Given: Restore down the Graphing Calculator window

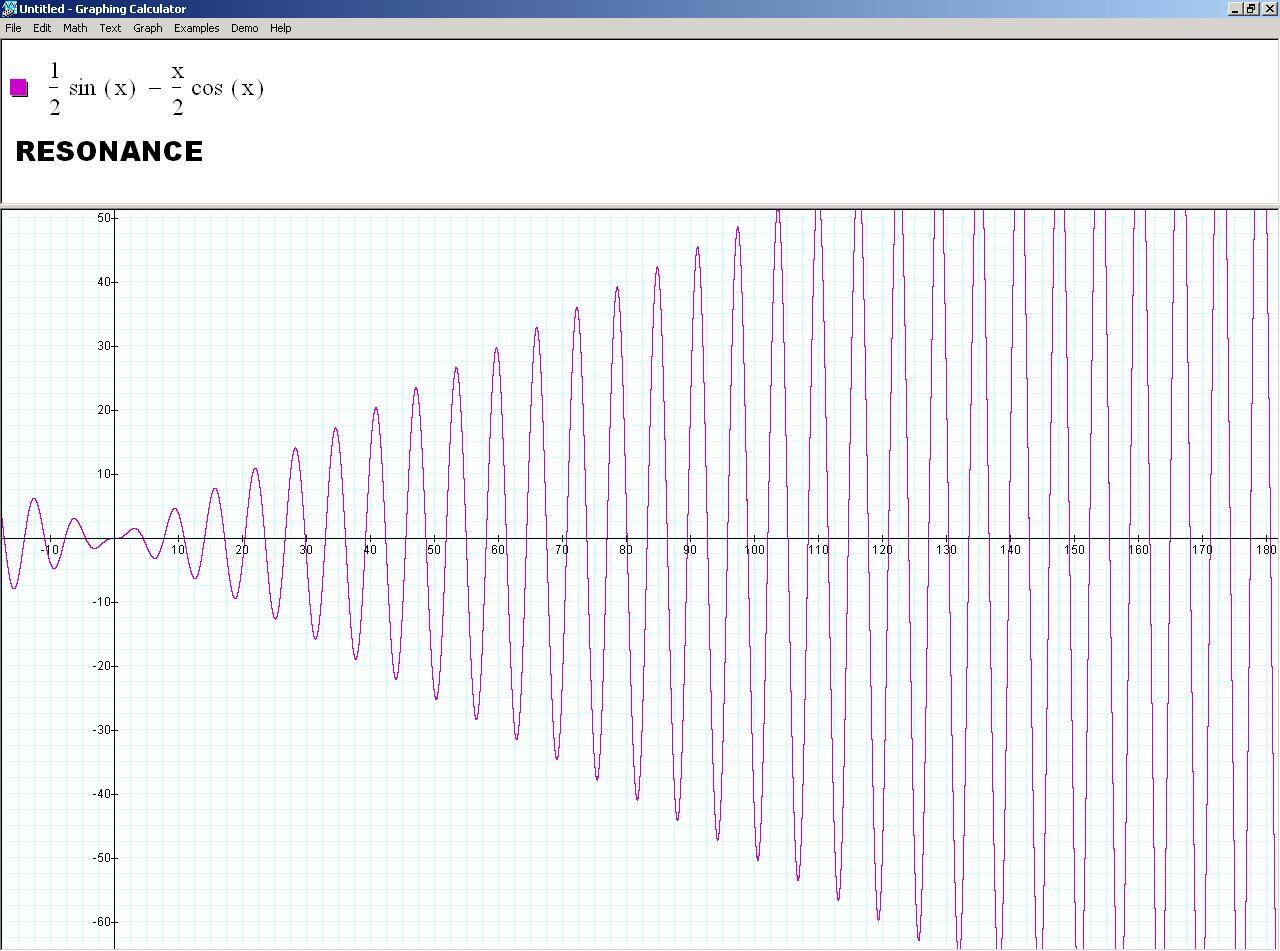Looking at the screenshot, I should tap(1251, 8).
